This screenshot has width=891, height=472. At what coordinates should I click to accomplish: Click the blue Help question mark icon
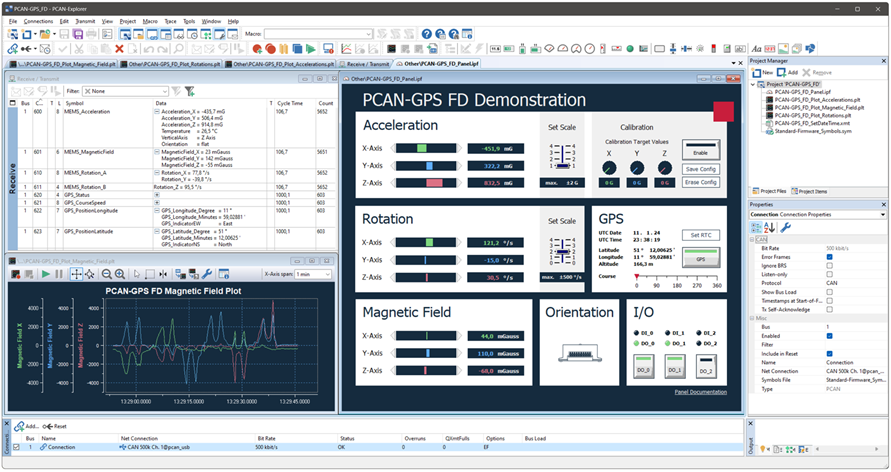point(427,34)
